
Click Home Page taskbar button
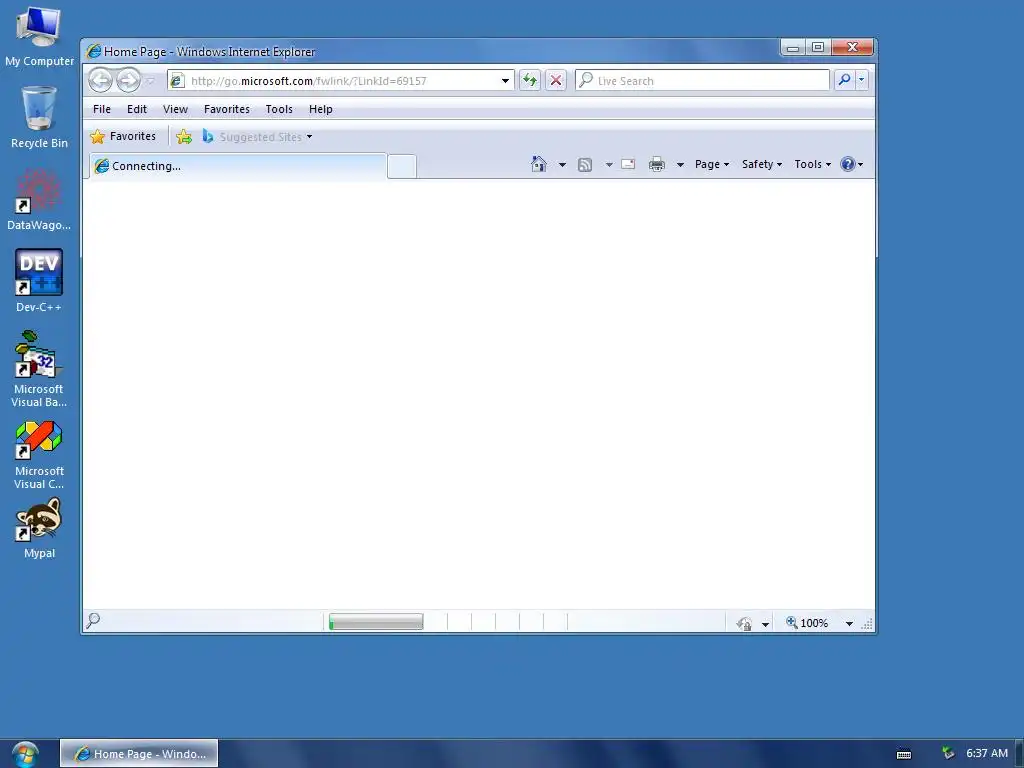[x=139, y=754]
